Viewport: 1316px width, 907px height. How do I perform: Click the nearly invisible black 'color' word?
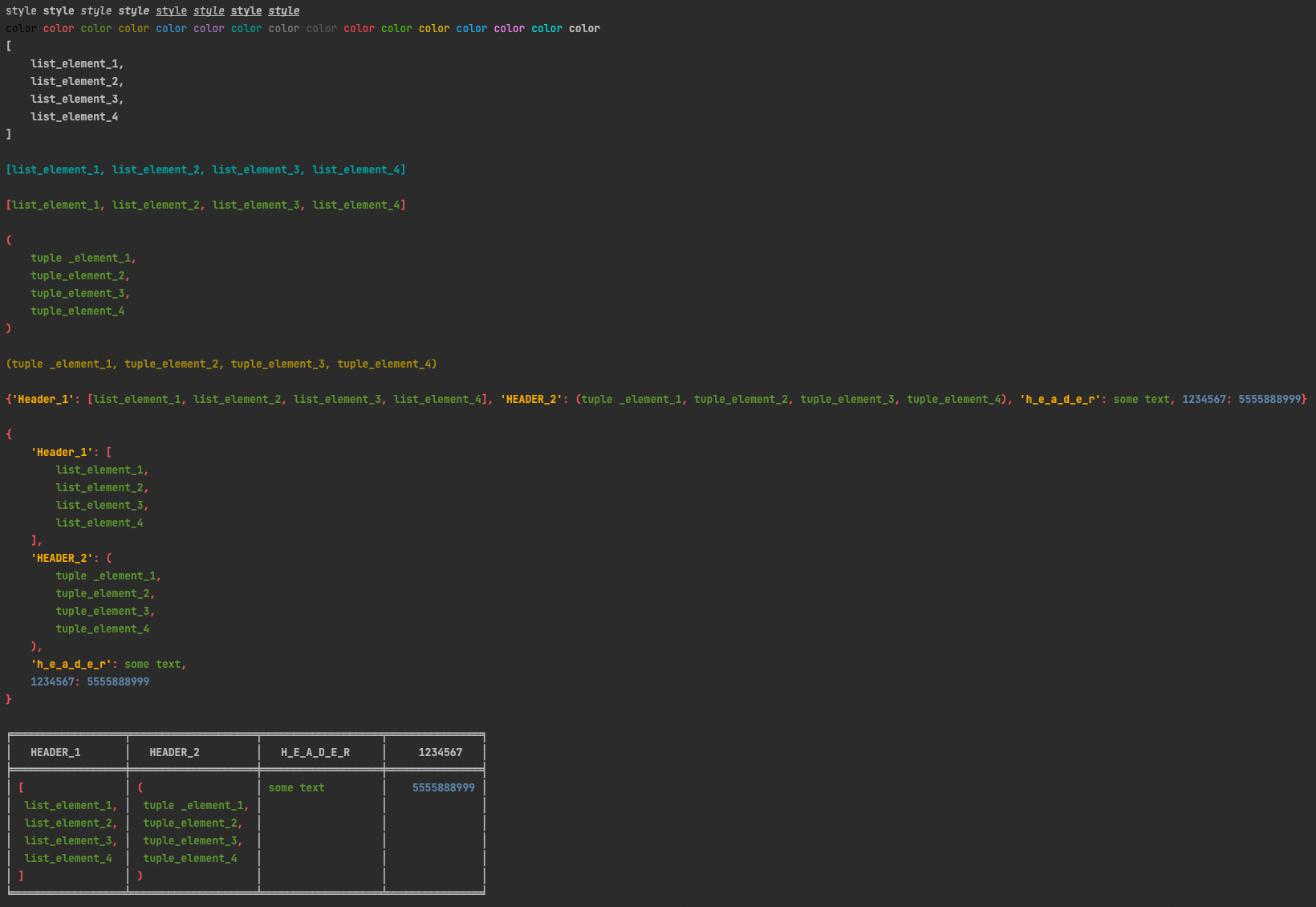[x=21, y=28]
